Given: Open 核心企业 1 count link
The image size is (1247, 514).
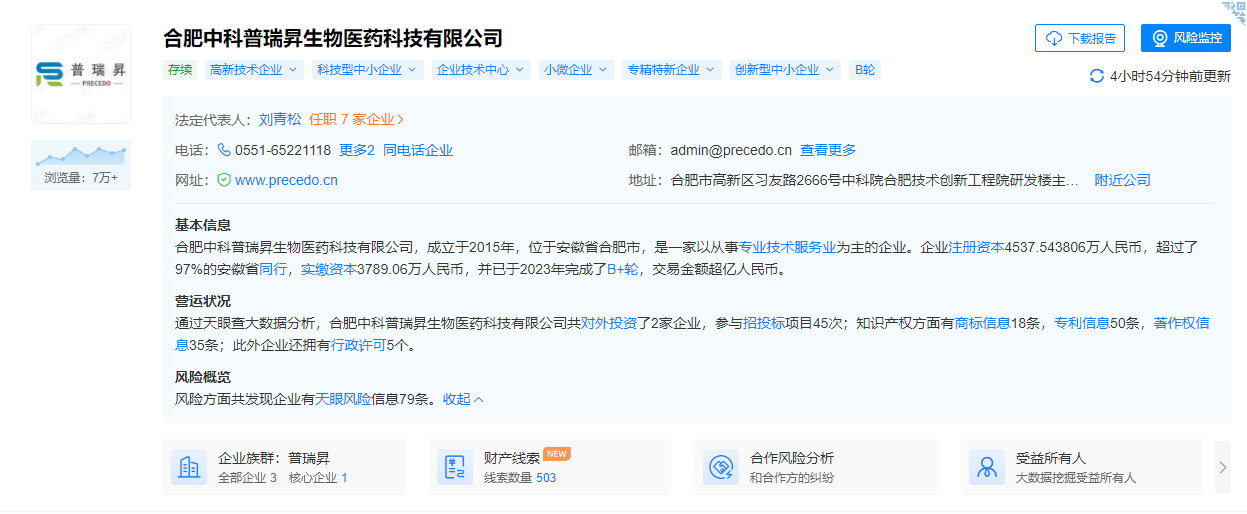Looking at the screenshot, I should point(318,478).
